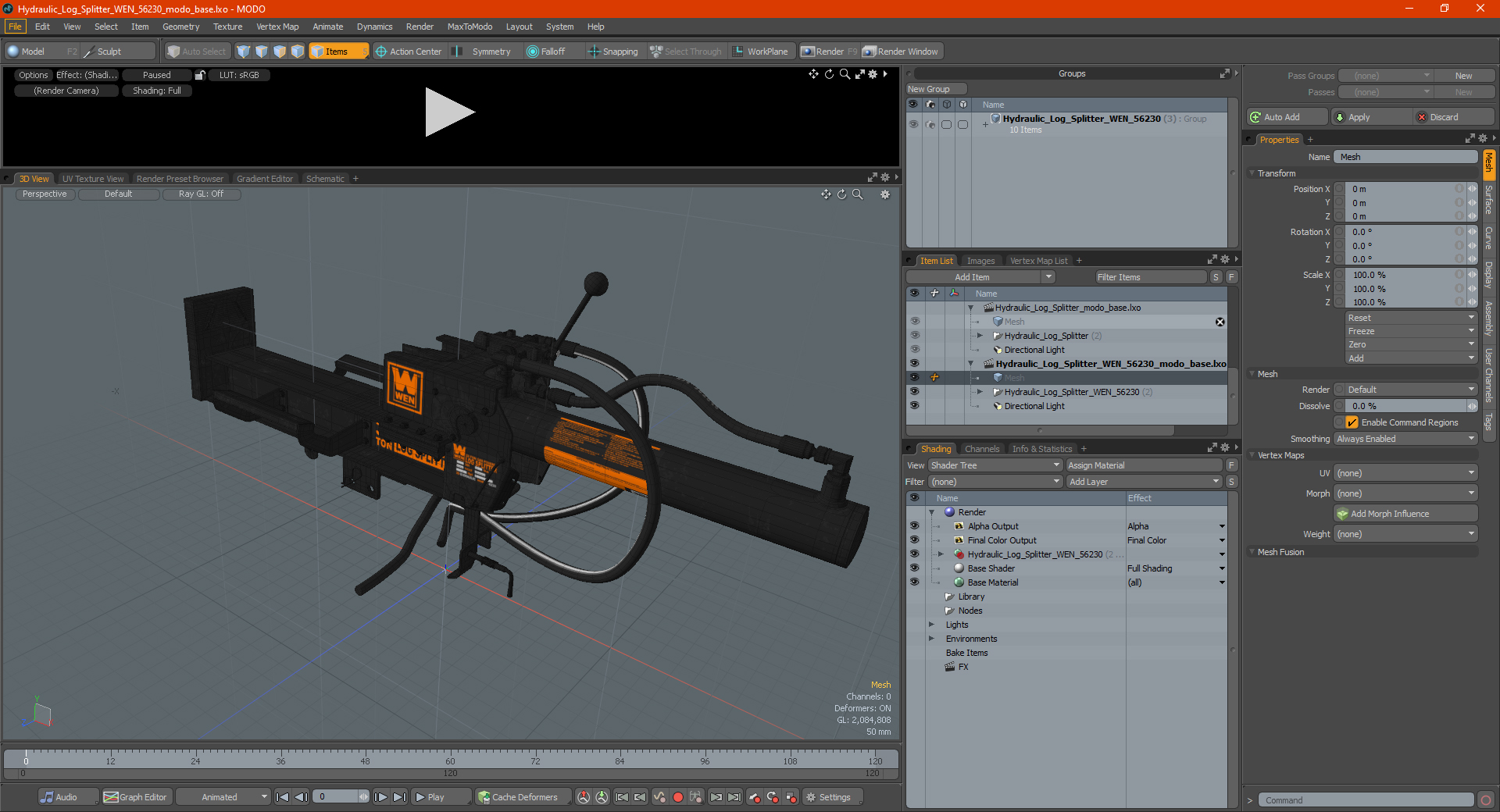
Task: Open UV vertex map dropdown
Action: 1405,473
